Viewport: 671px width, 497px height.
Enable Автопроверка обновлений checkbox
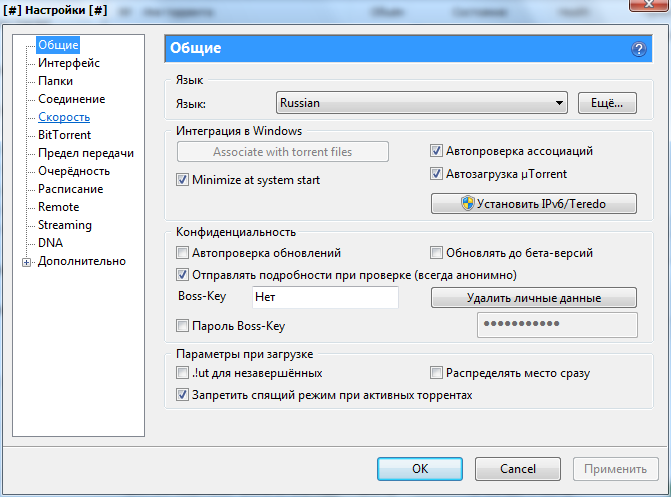coord(182,253)
